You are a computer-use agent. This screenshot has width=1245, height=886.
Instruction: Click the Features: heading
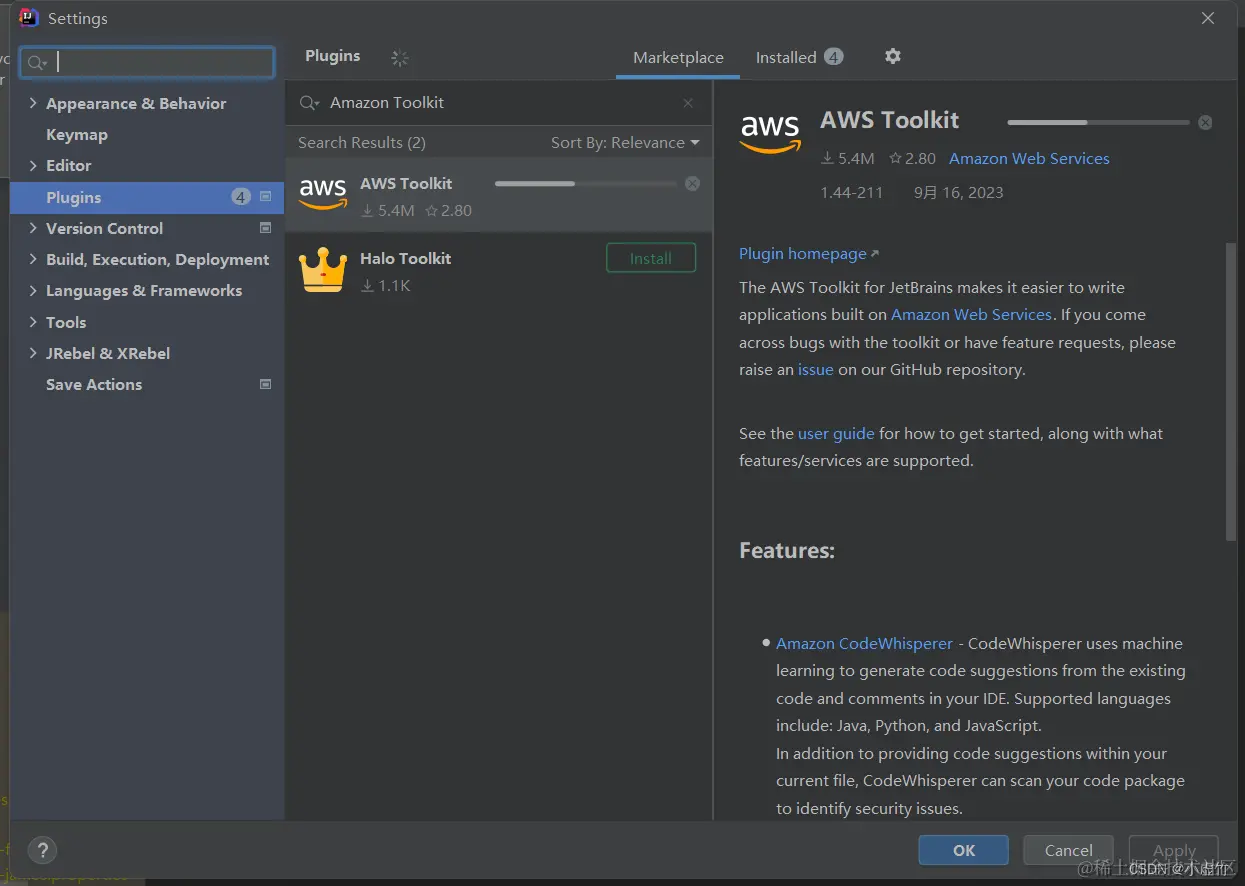tap(787, 550)
